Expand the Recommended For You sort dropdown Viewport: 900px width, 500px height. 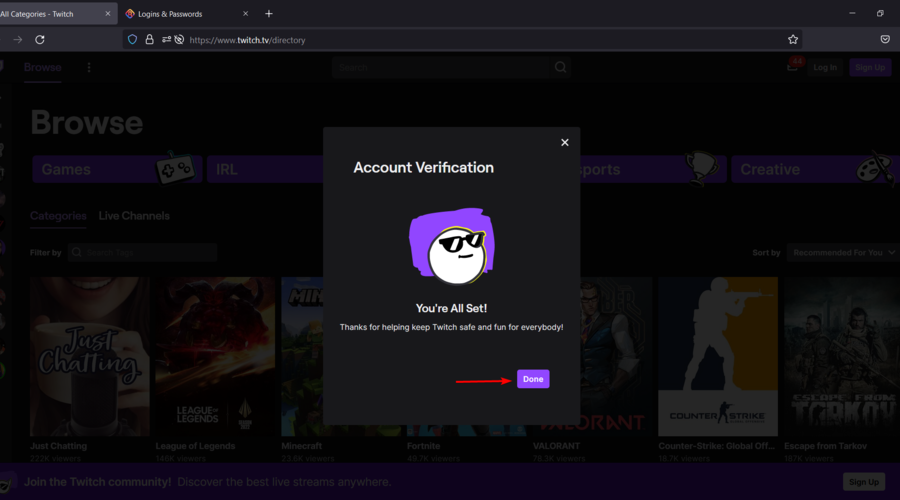(x=842, y=253)
